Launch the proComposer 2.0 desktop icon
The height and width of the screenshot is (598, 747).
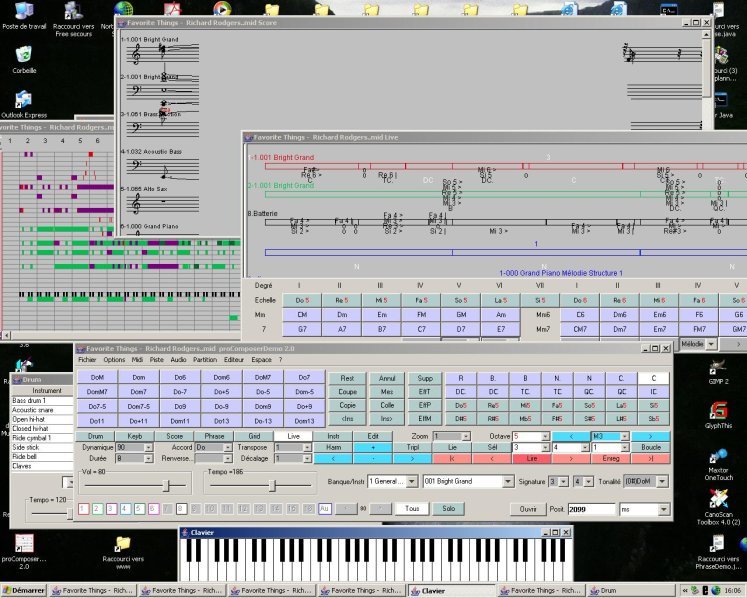[x=24, y=552]
